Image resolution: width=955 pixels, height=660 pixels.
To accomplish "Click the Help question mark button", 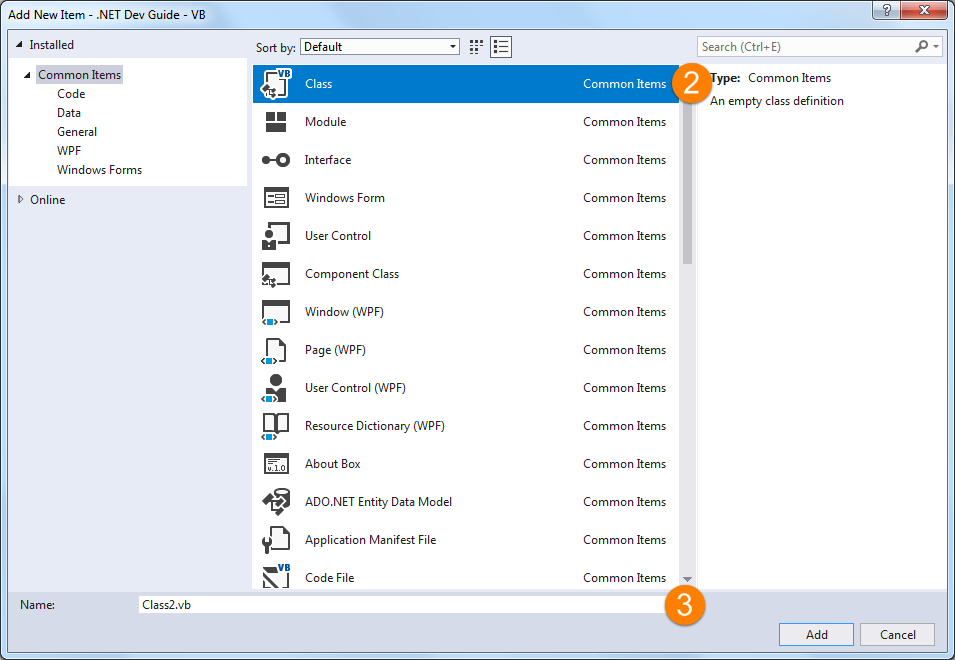I will point(887,10).
